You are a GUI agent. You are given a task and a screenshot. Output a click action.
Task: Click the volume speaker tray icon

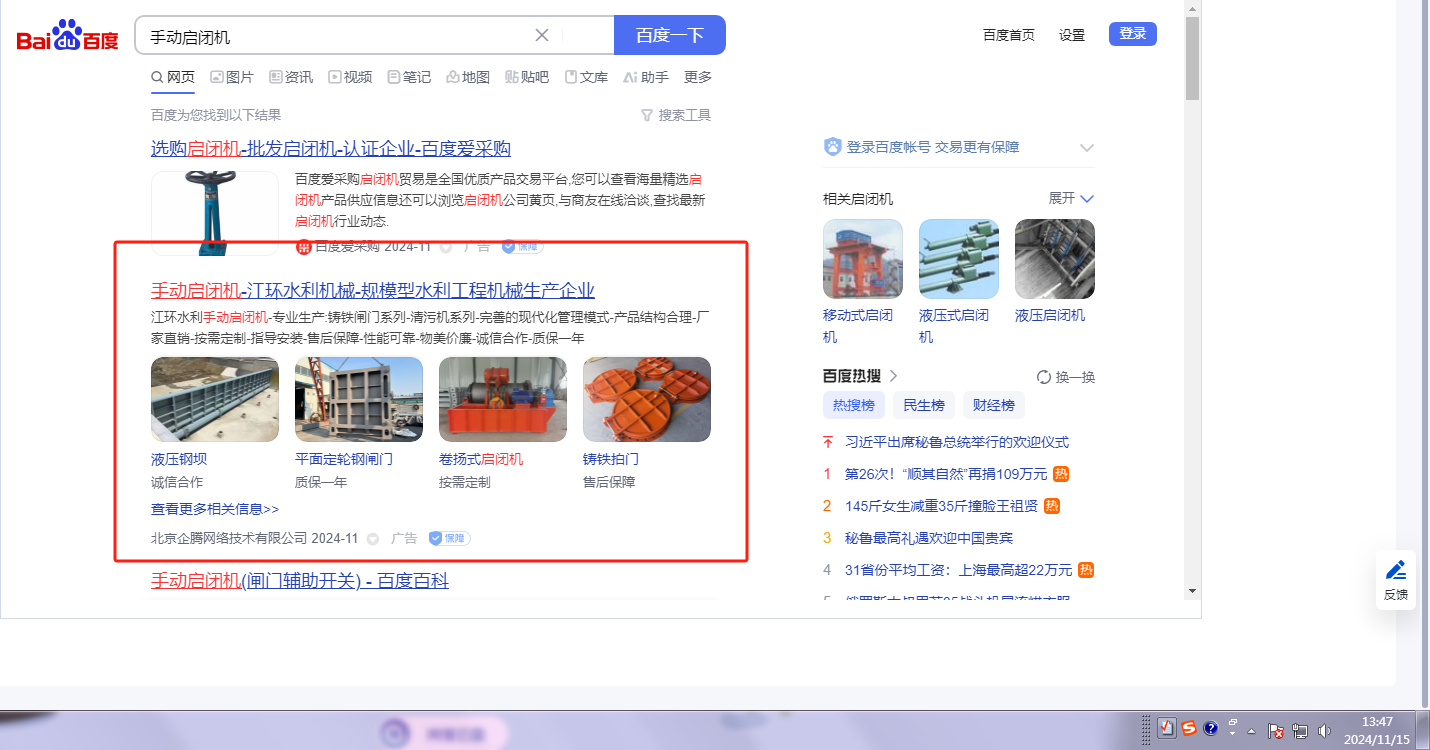(1325, 731)
